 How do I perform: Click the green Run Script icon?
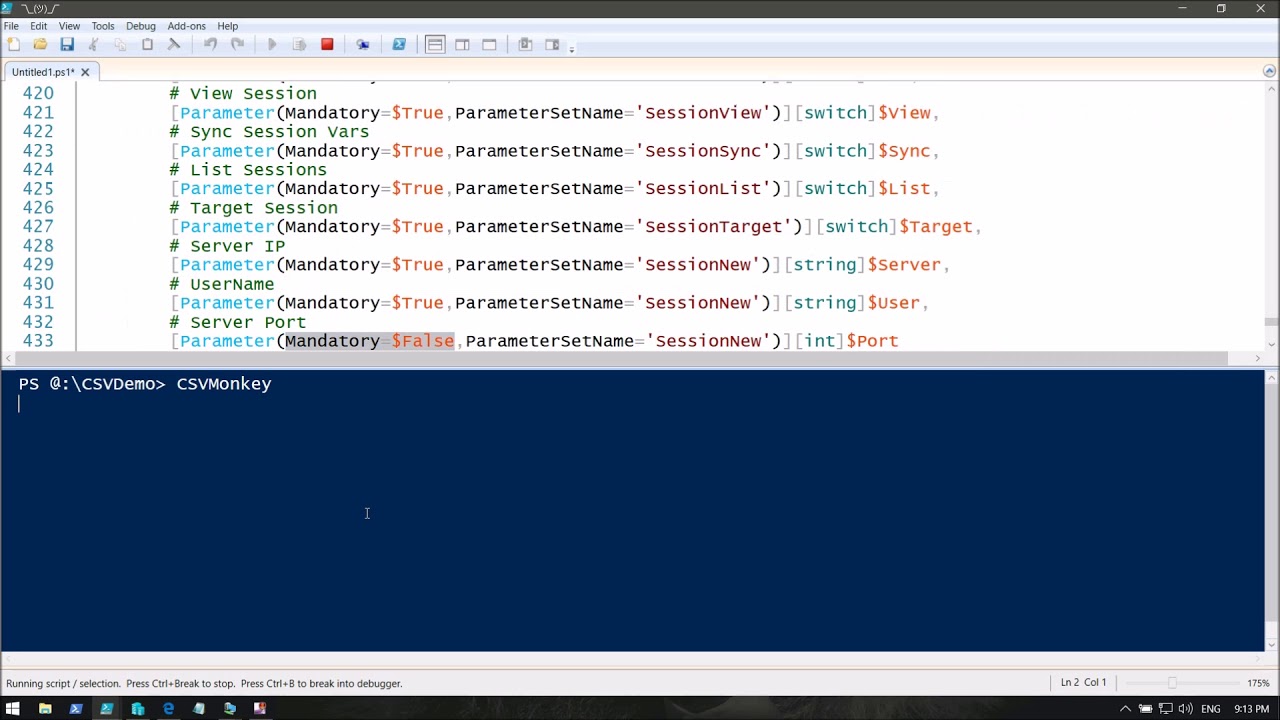point(272,44)
